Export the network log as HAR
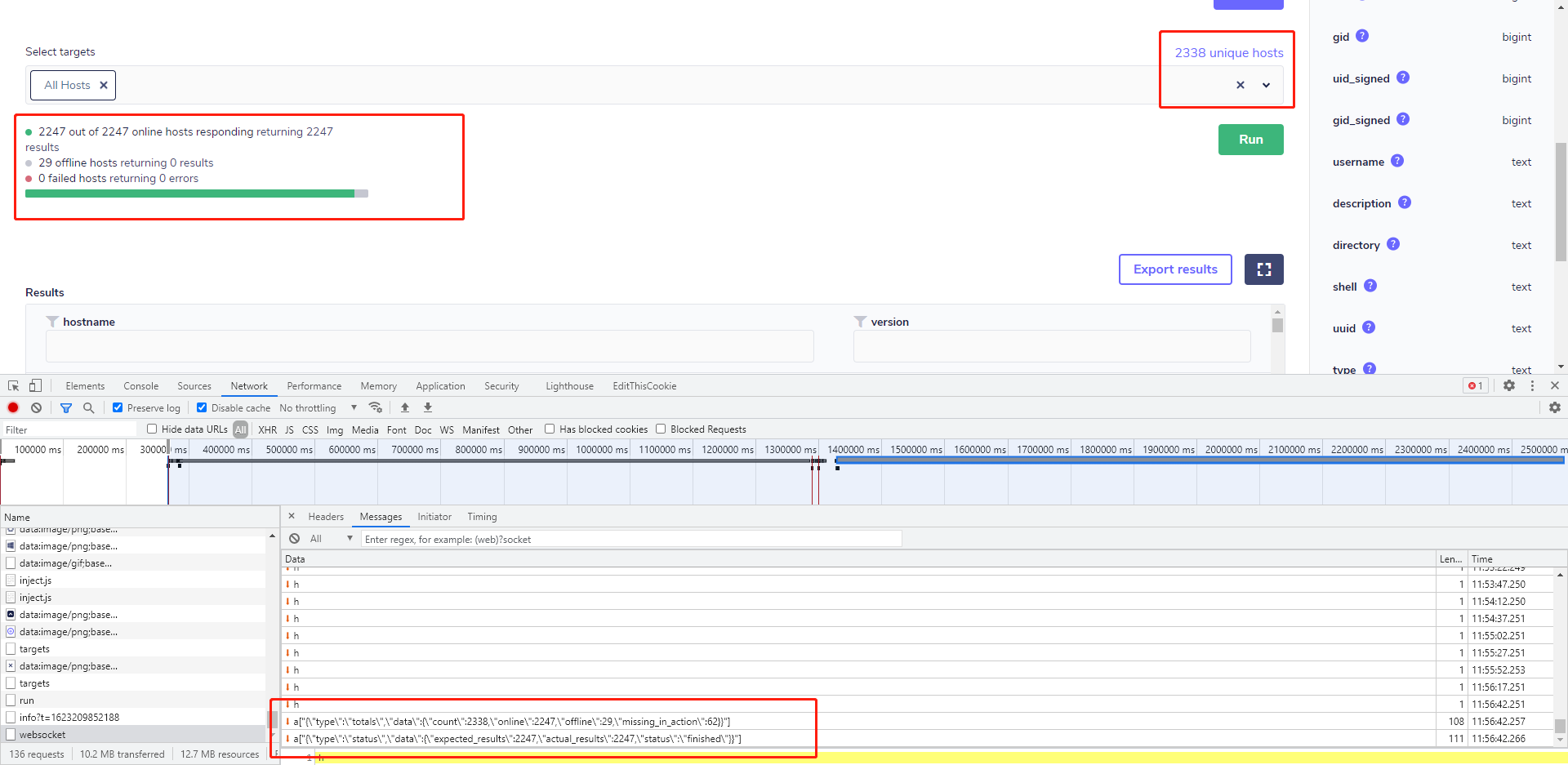Viewport: 1568px width, 765px height. pos(427,407)
